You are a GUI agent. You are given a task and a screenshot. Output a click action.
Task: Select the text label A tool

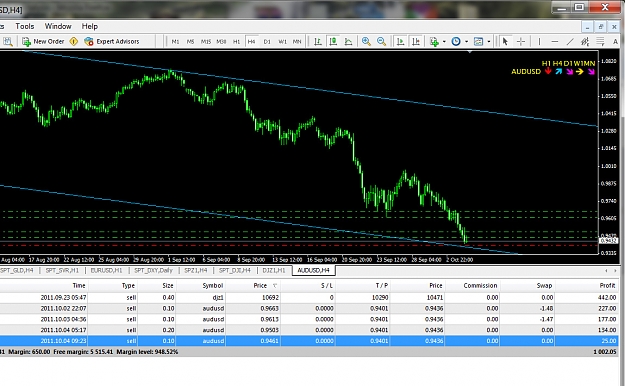pos(615,41)
